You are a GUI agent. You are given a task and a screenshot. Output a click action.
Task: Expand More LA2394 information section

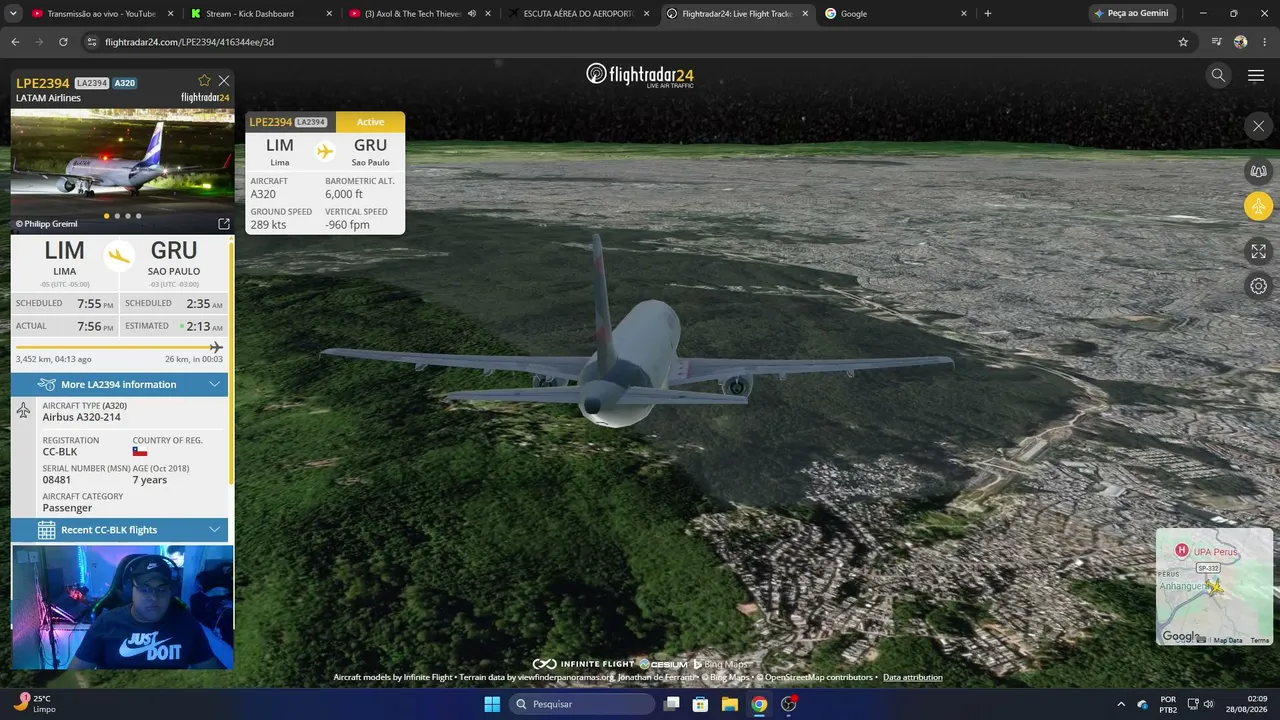pyautogui.click(x=120, y=384)
